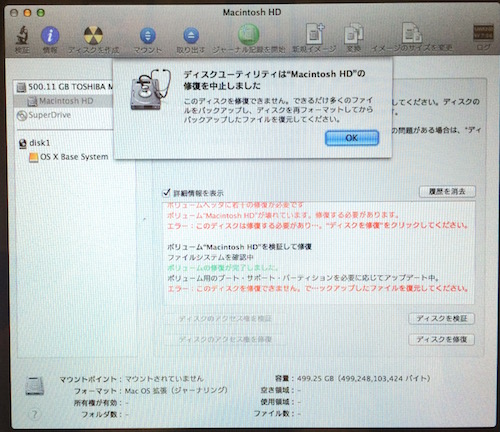The width and height of the screenshot is (500, 432).
Task: Click OK in the repair-stopped dialog
Action: (x=352, y=138)
